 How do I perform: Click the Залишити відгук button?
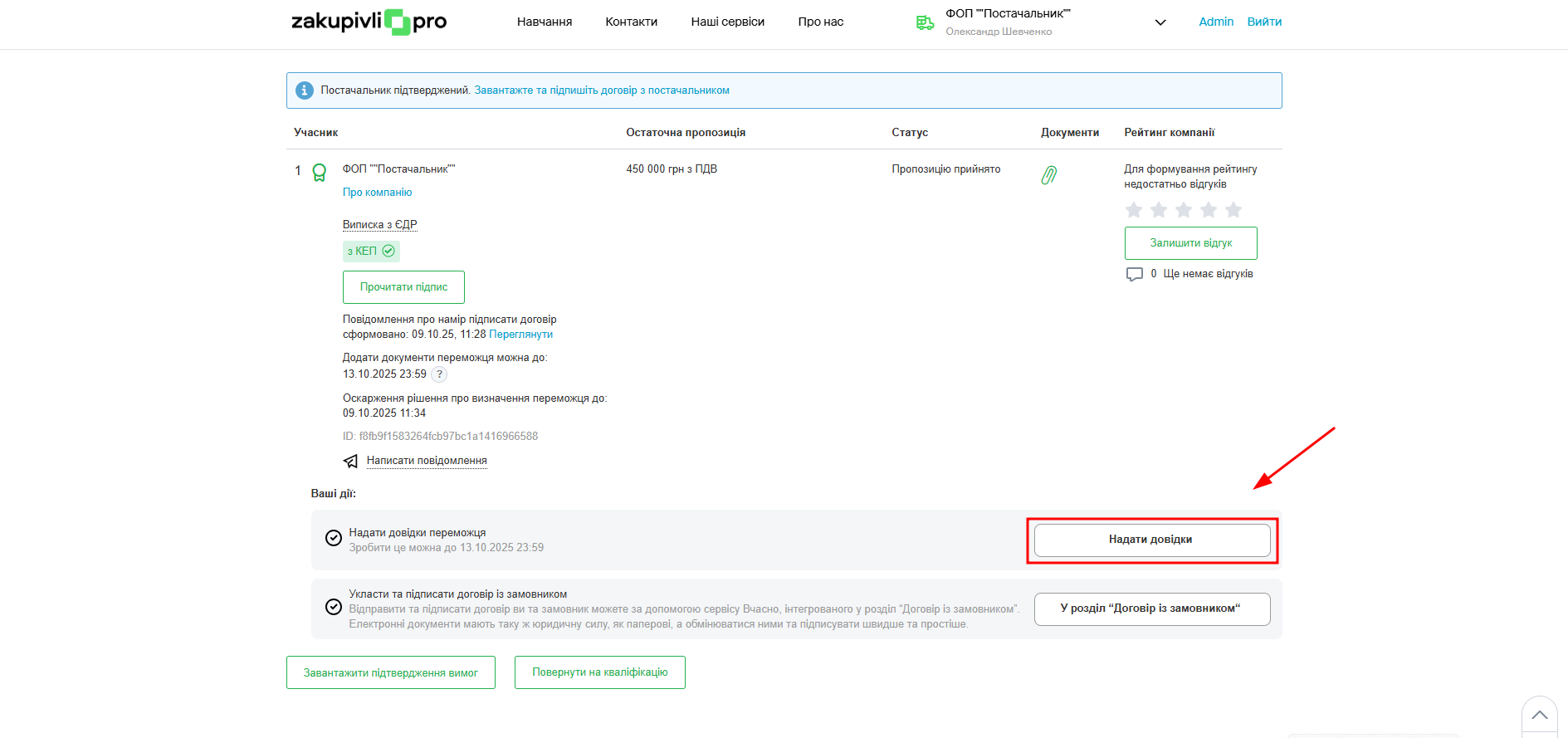pyautogui.click(x=1190, y=243)
